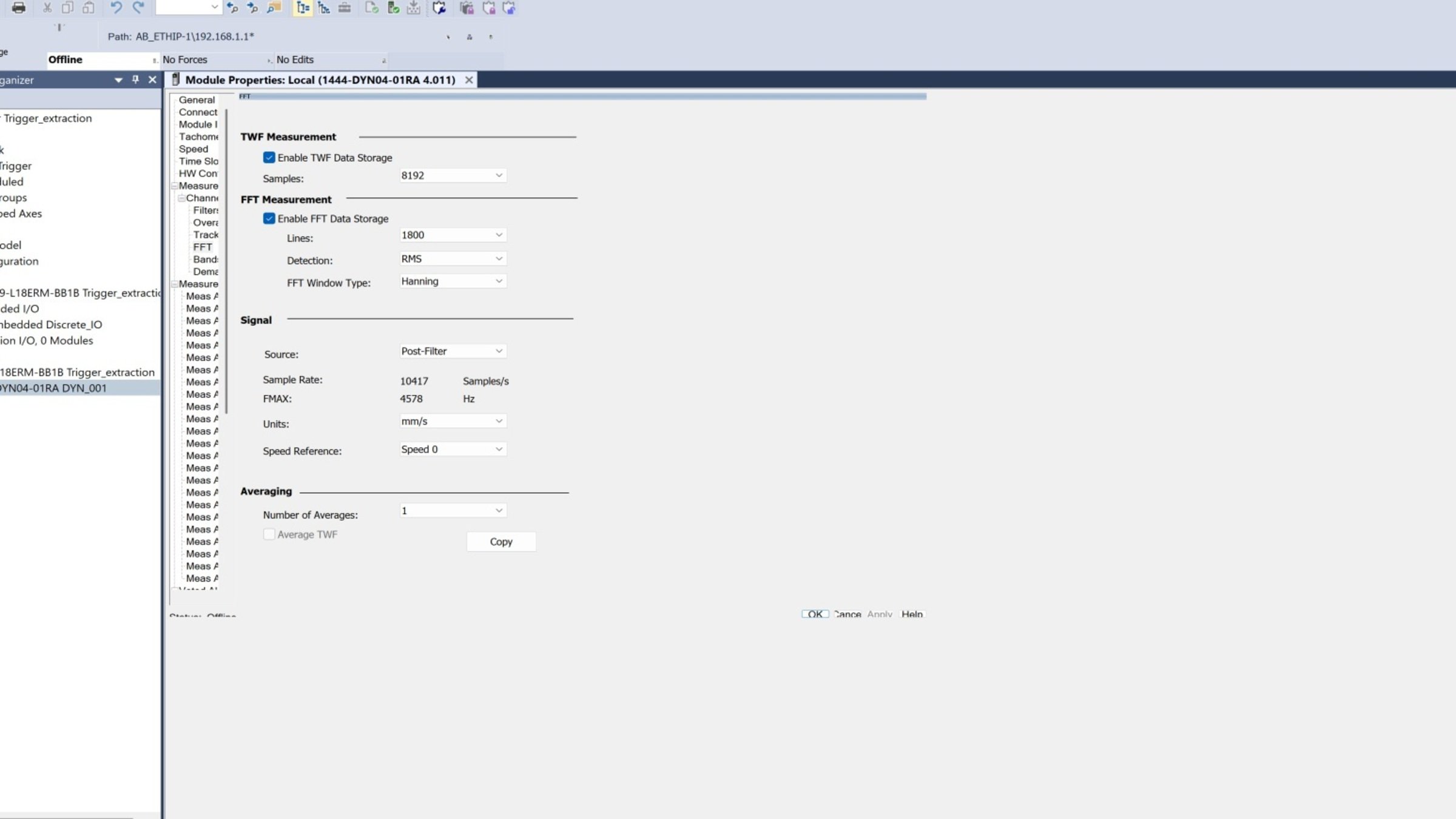This screenshot has height=819, width=1456.
Task: Select the Module Properties: Local tab
Action: tap(320, 80)
